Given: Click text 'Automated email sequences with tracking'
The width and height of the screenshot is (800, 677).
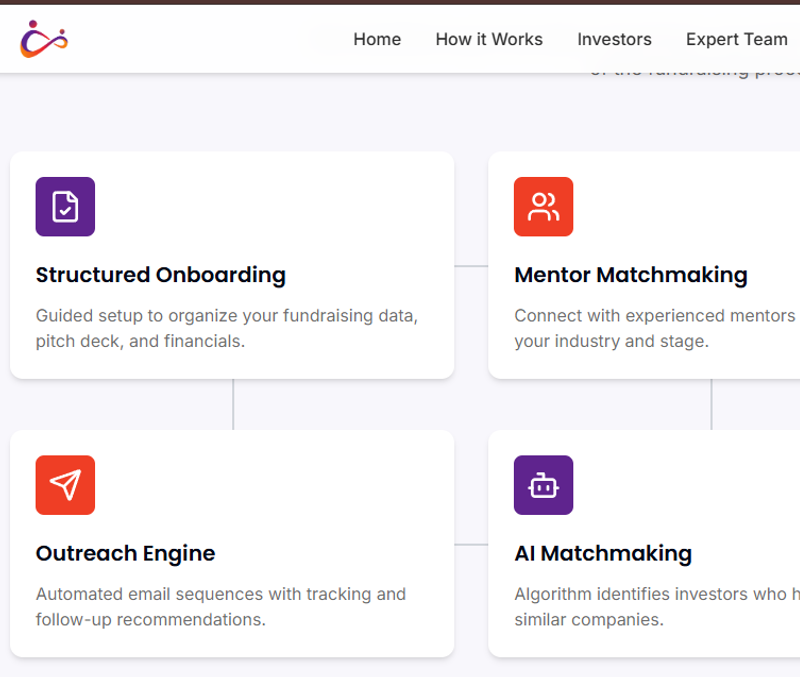Looking at the screenshot, I should (204, 594).
